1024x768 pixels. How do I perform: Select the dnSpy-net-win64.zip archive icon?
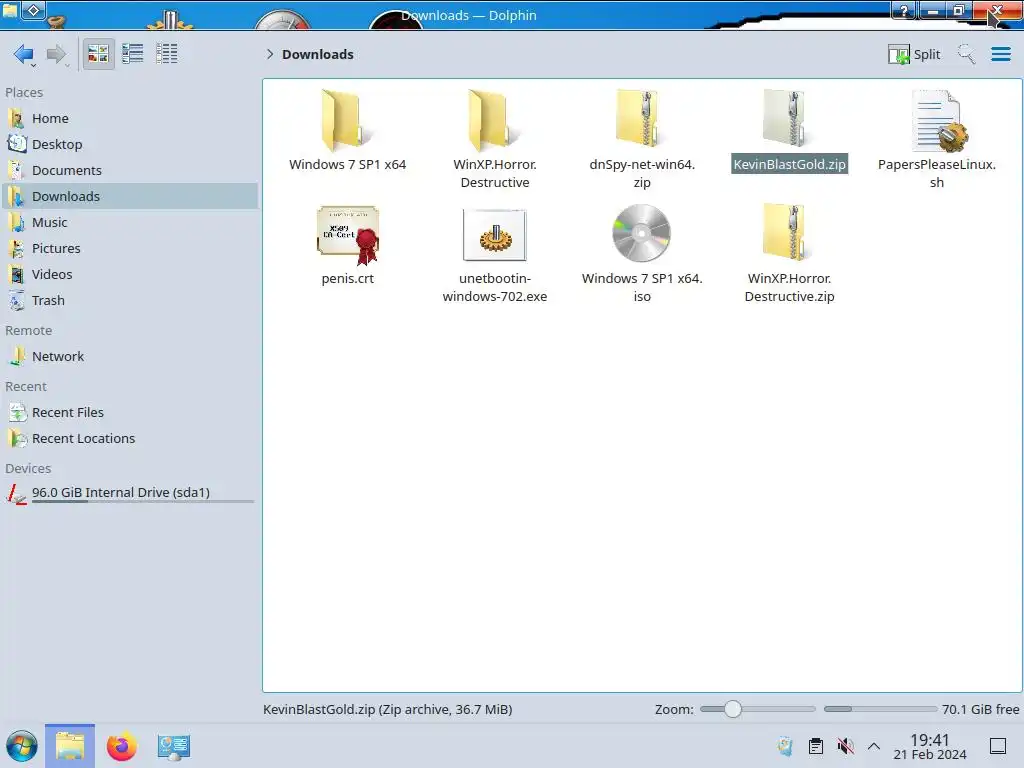tap(641, 118)
